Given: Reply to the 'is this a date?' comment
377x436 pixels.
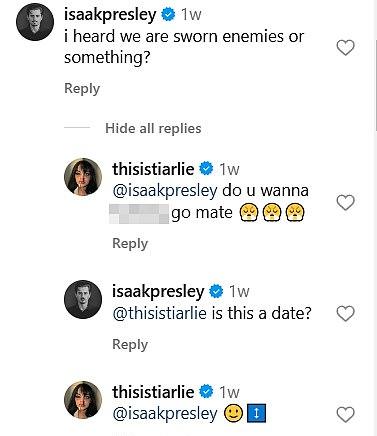Looking at the screenshot, I should point(130,344).
